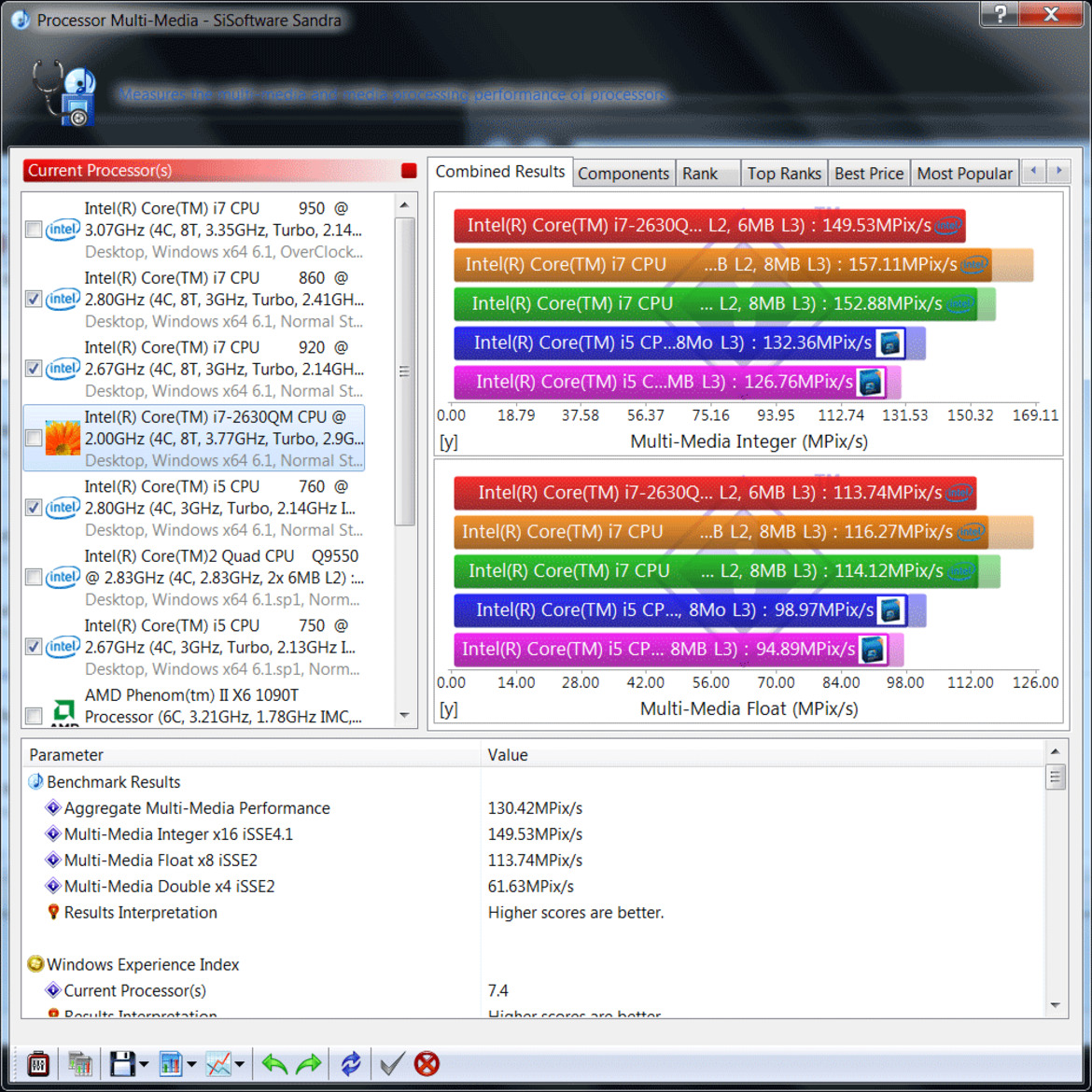The width and height of the screenshot is (1092, 1092).
Task: Click processor box icon on 132.36MPix/s bar
Action: pyautogui.click(x=890, y=343)
